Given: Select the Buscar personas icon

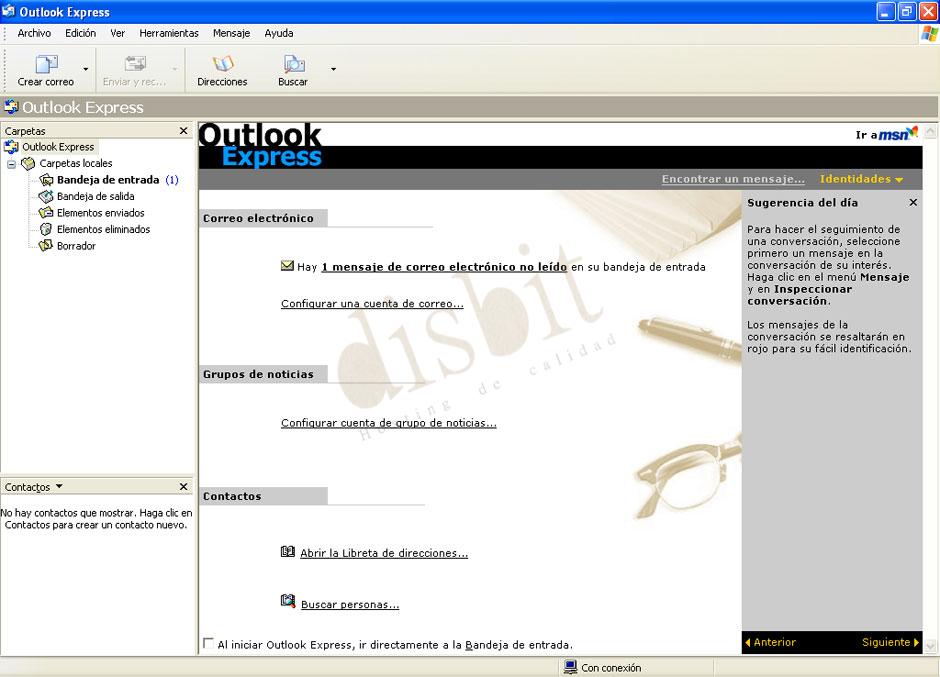Looking at the screenshot, I should point(287,602).
